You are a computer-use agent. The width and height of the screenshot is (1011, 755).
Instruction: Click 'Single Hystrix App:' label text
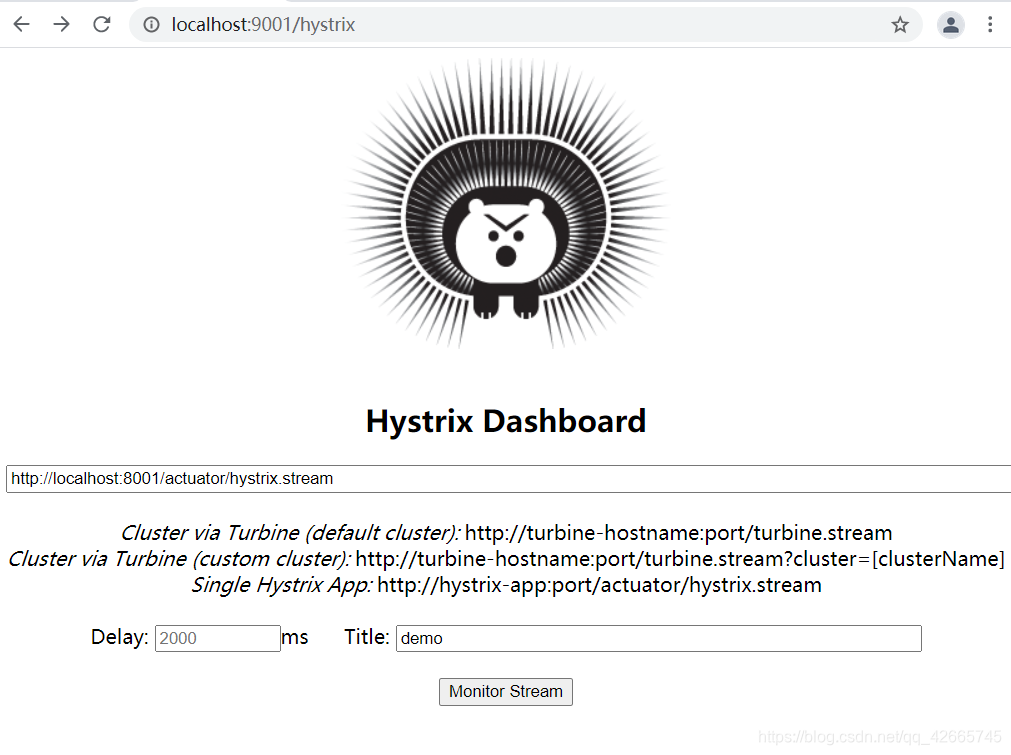click(x=282, y=585)
